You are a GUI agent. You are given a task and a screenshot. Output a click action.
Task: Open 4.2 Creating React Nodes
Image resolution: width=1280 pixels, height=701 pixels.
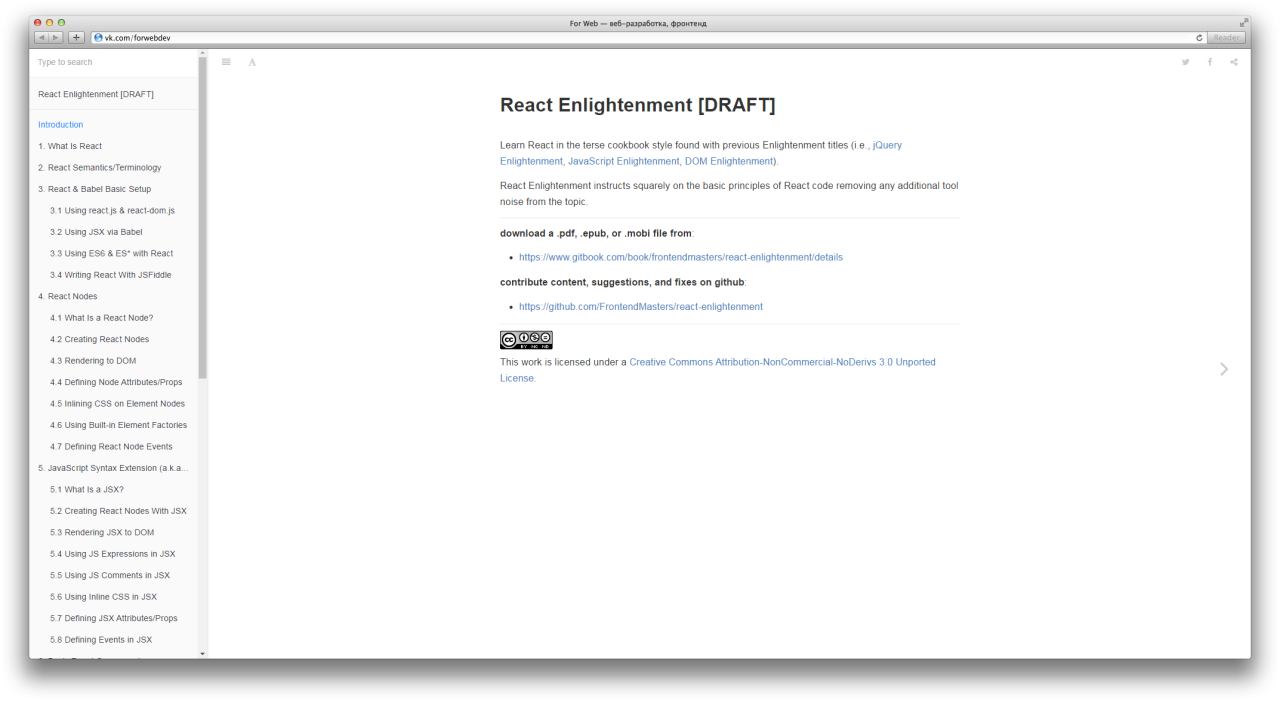click(100, 339)
